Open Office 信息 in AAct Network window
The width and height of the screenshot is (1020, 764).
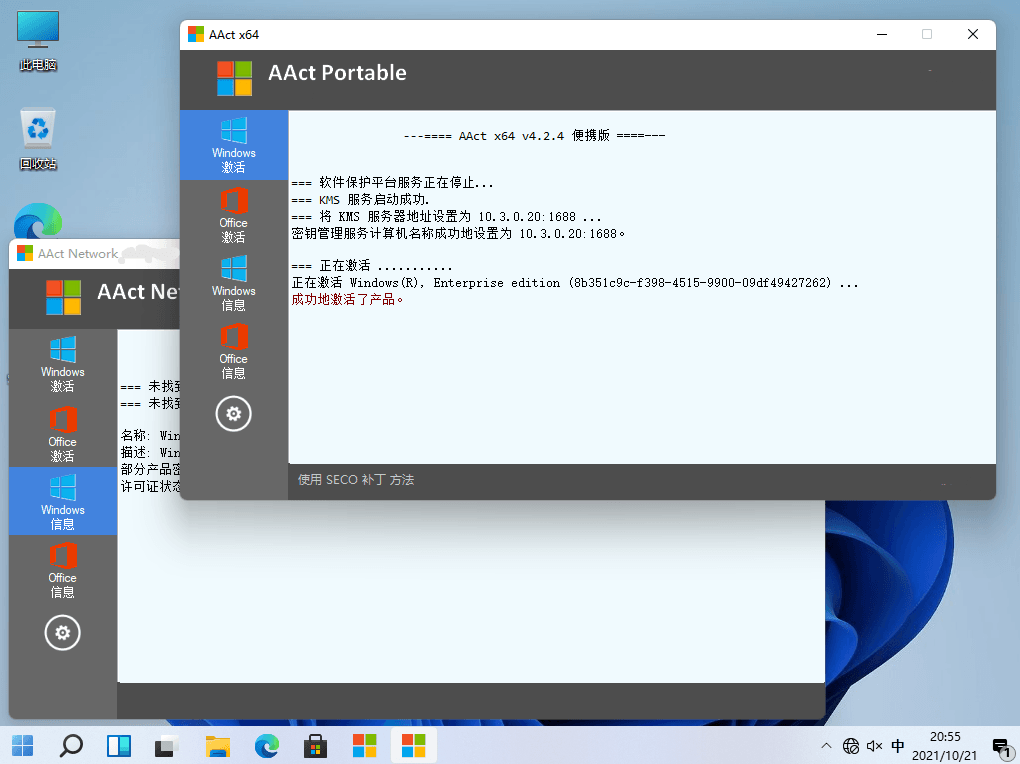tap(62, 570)
